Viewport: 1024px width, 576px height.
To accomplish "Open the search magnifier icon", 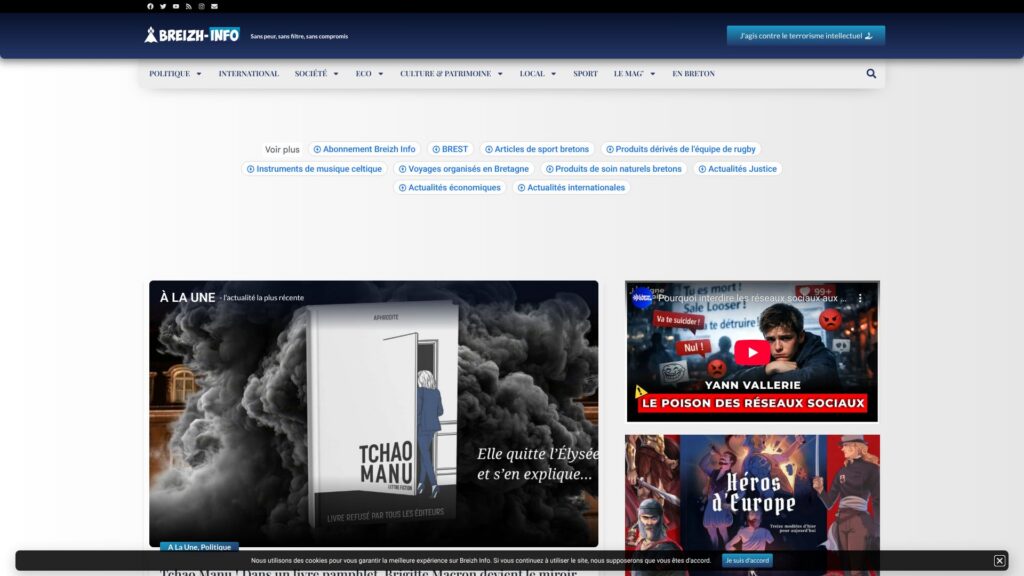I will point(870,73).
